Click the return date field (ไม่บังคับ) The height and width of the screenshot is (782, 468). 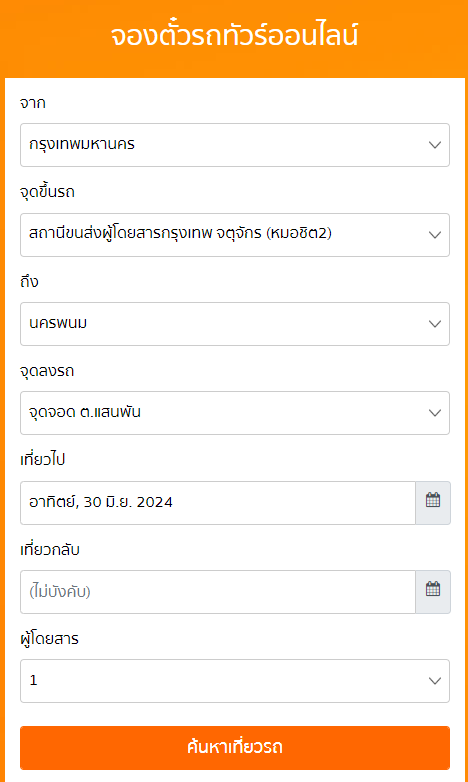tap(218, 592)
